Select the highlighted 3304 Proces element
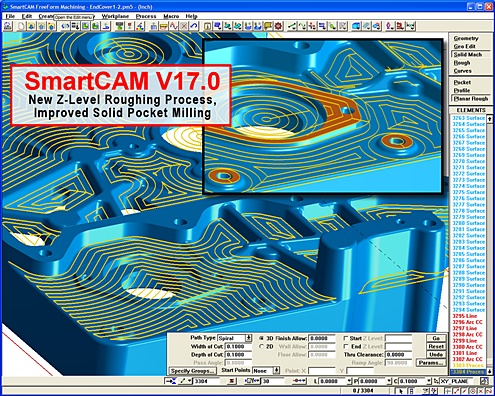 point(468,372)
